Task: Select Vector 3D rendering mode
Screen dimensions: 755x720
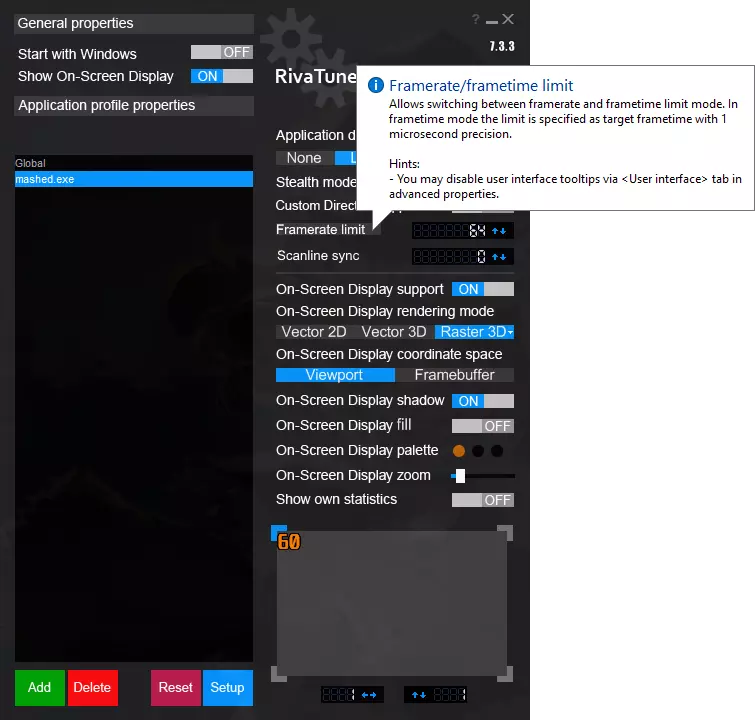Action: coord(394,332)
